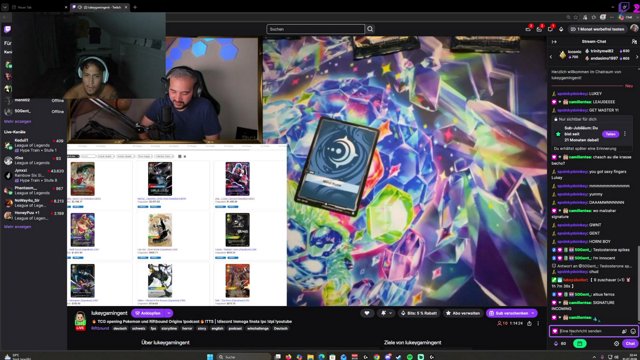Click the 'Bits: 5 % Rabatt' button

[419, 313]
